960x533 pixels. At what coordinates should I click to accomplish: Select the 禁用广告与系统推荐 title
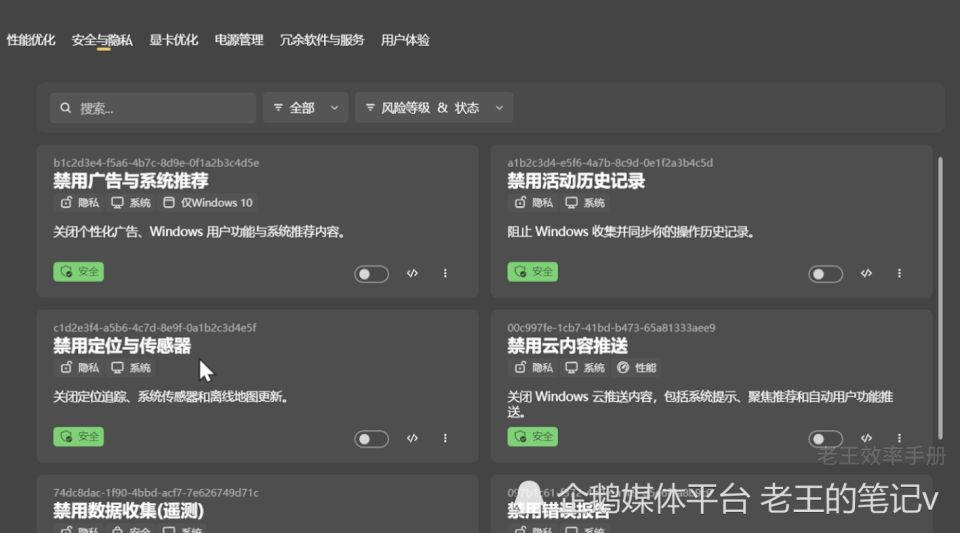point(131,181)
